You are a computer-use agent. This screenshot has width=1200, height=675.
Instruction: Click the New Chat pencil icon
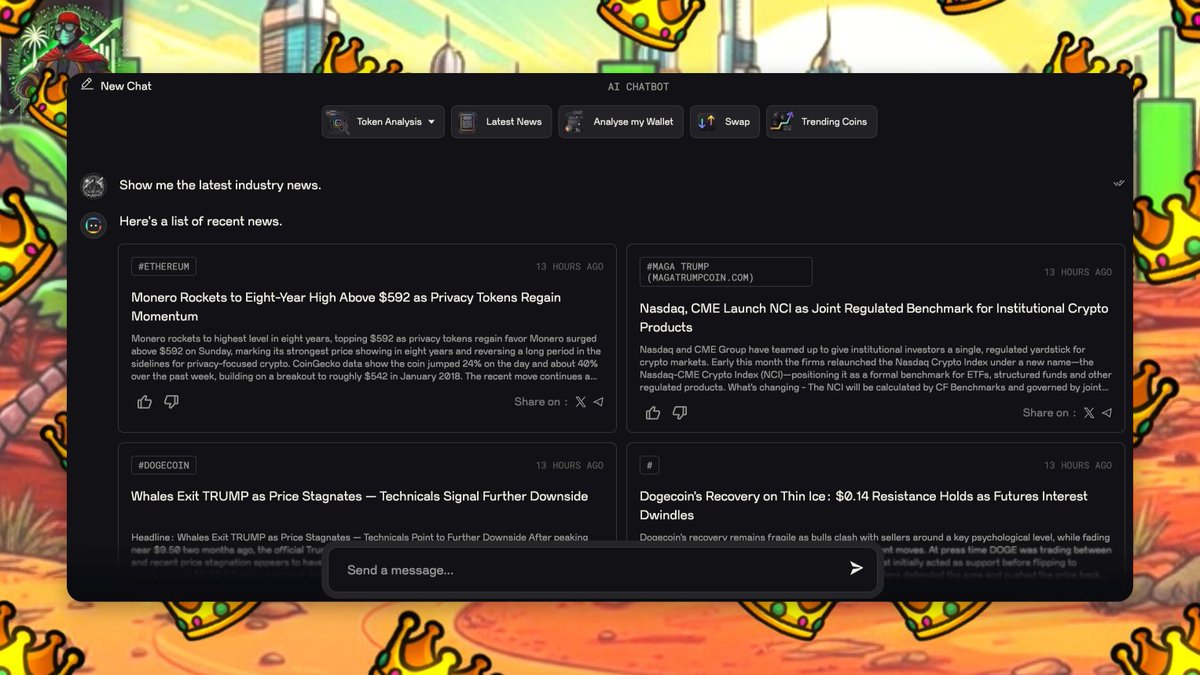tap(87, 85)
